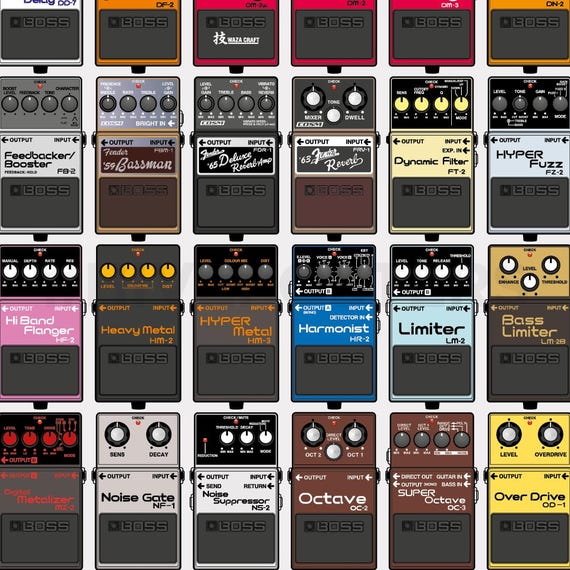Viewport: 570px width, 570px height.
Task: Stomp the Octave OC-2 footswitch
Action: click(x=334, y=539)
